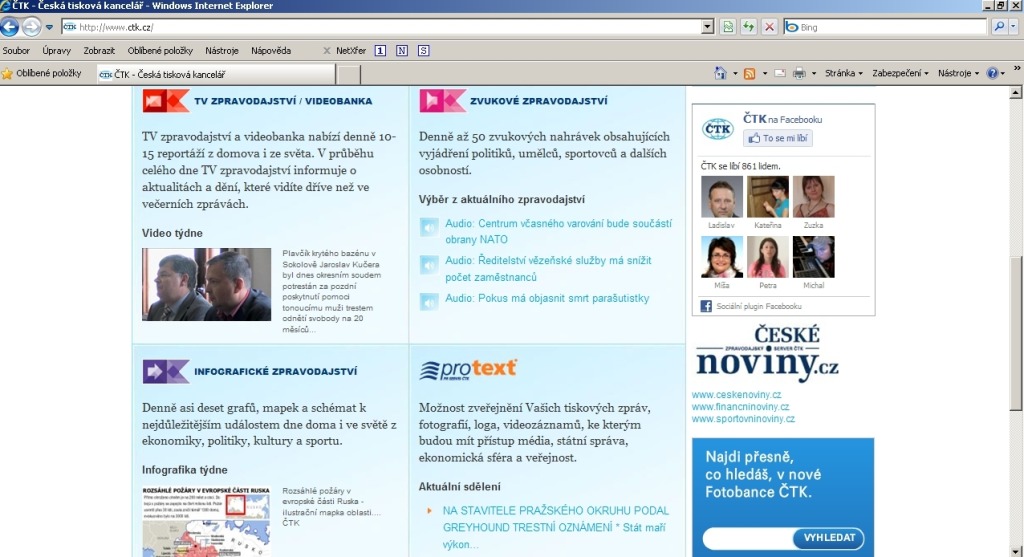
Task: Open ZVUKOVÉ ZPRAVODAJSTVÍ heading link
Action: point(539,101)
